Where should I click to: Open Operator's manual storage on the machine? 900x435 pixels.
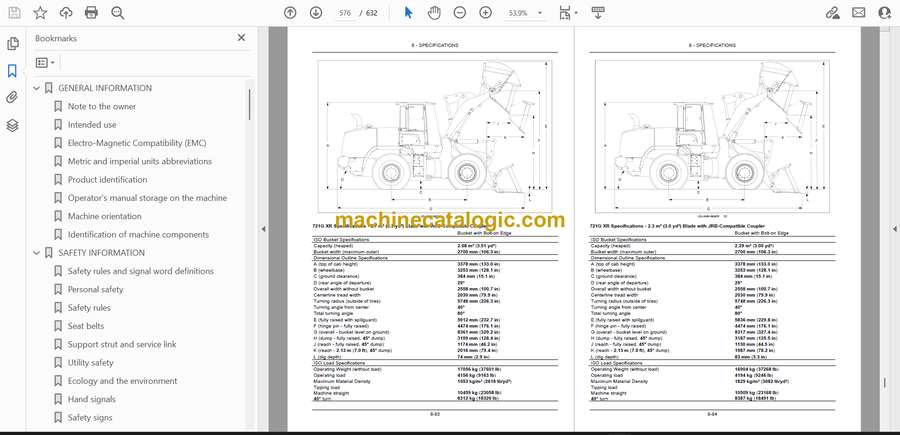(148, 198)
